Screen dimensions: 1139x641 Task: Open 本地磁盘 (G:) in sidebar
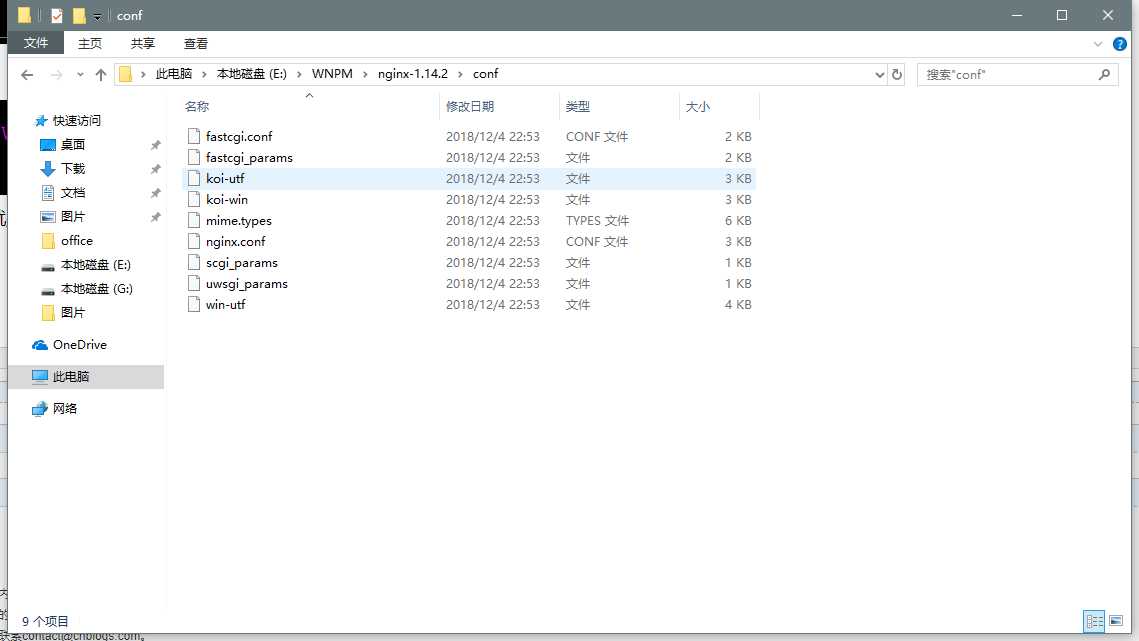96,289
